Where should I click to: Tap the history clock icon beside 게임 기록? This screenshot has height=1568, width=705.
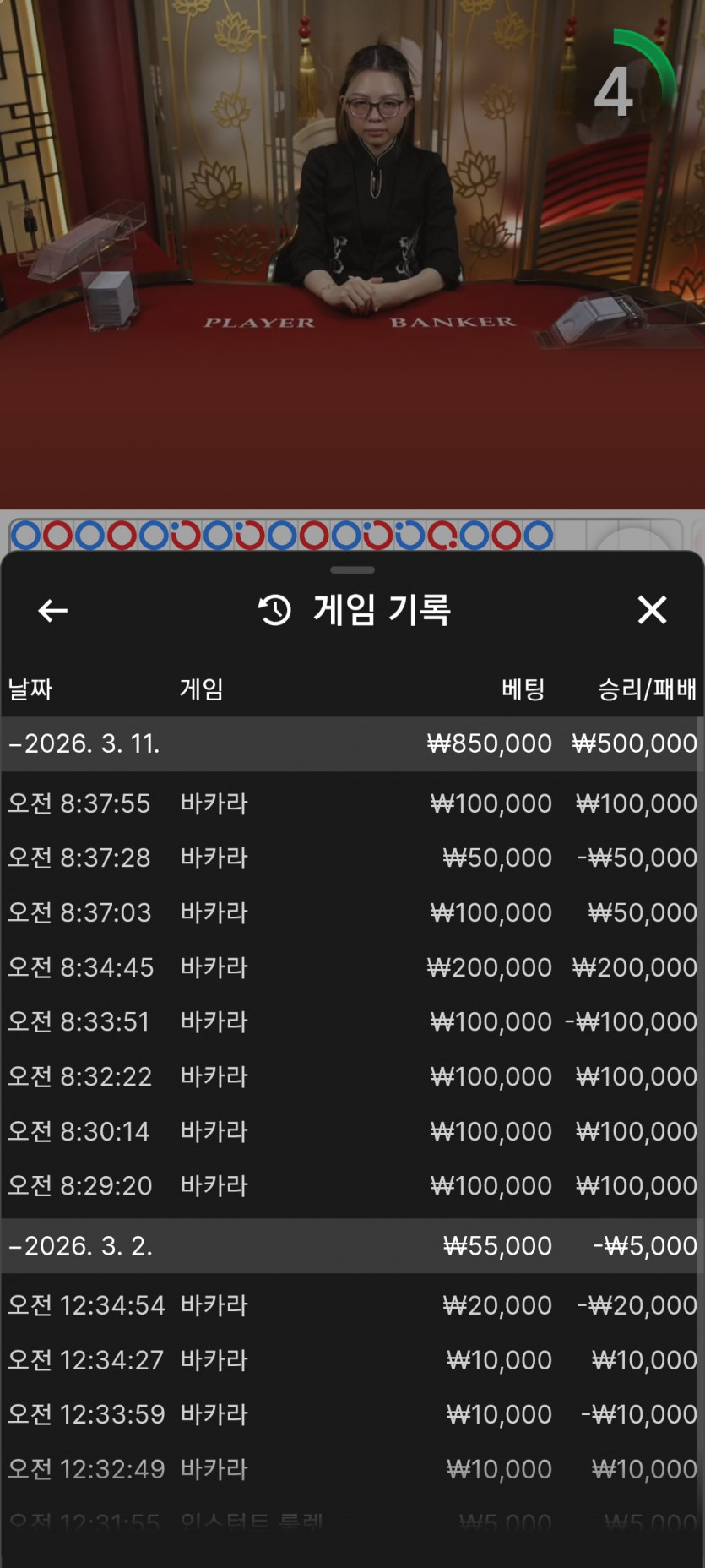point(274,610)
